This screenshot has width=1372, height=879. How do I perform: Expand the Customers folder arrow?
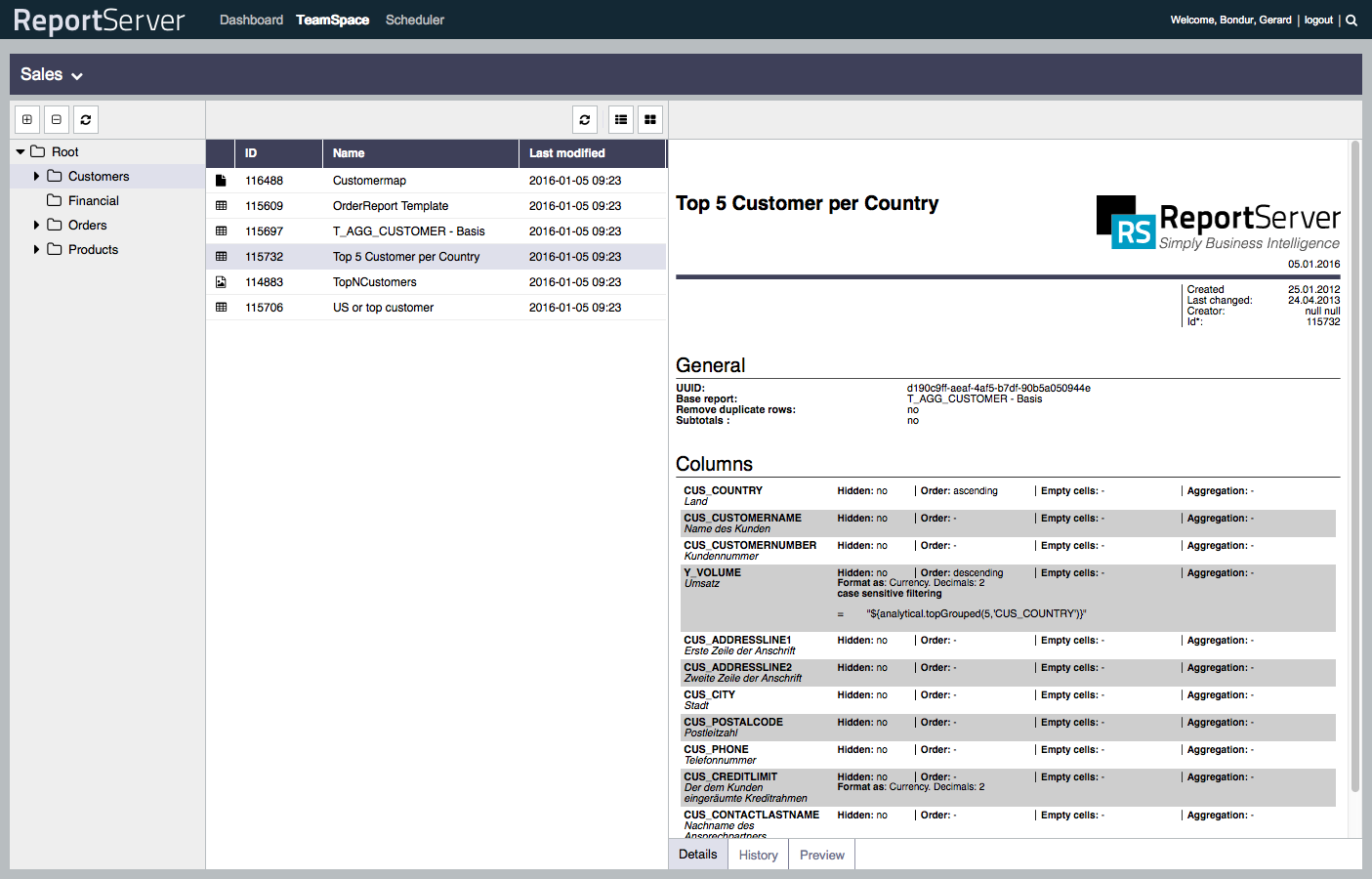[x=37, y=176]
